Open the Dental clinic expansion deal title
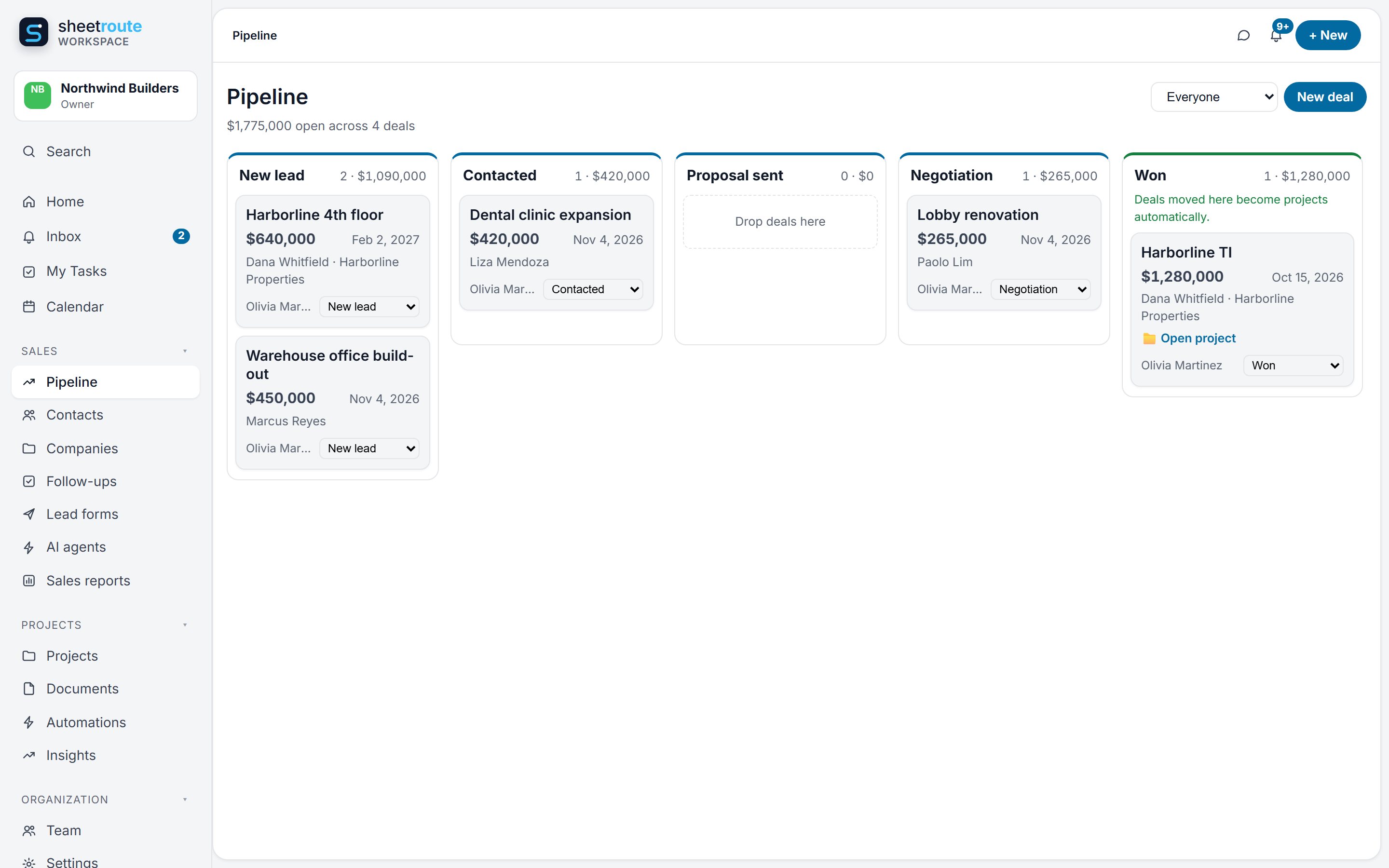The image size is (1389, 868). (550, 215)
